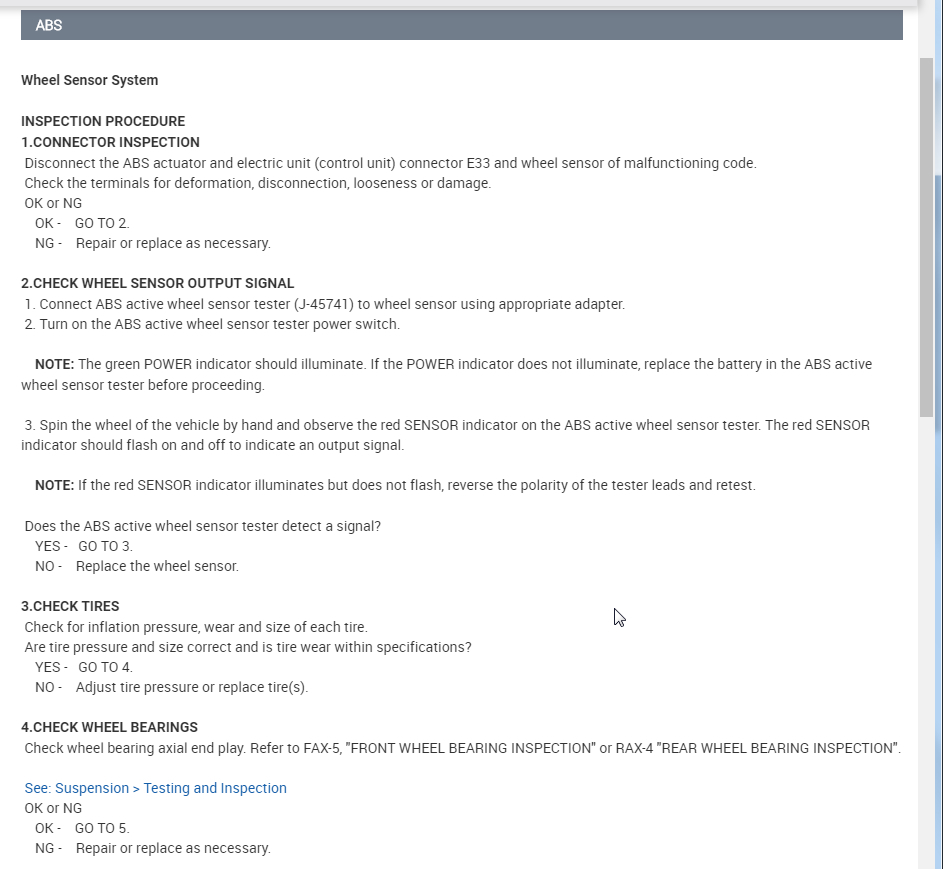Click the NOTE about reversing tester lead polarity
This screenshot has width=943, height=869.
[x=395, y=485]
